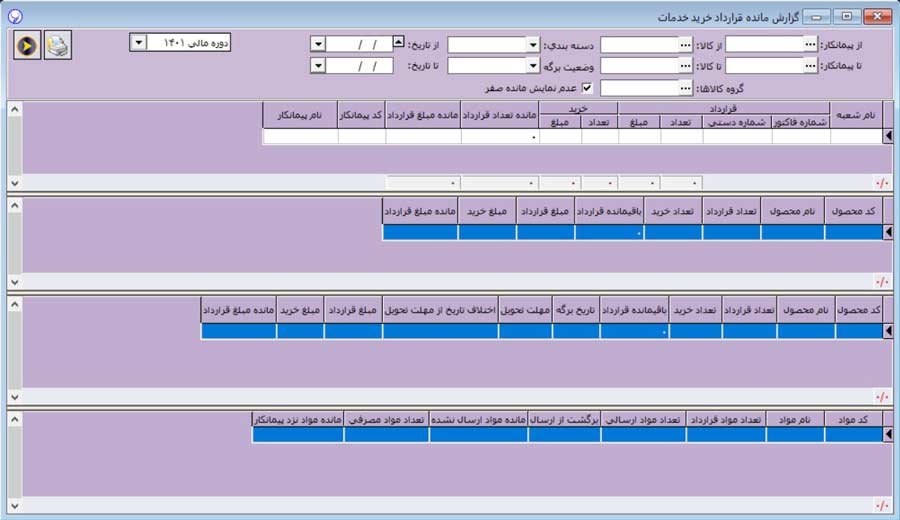Open lookup dots beside 'از کالا' field
Viewport: 900px width, 520px height.
(x=685, y=45)
